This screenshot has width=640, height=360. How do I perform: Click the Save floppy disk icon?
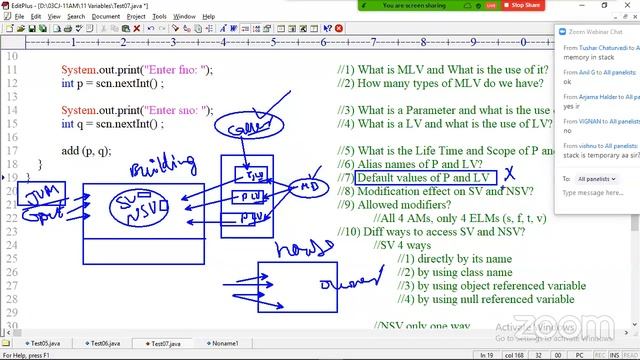(31, 29)
